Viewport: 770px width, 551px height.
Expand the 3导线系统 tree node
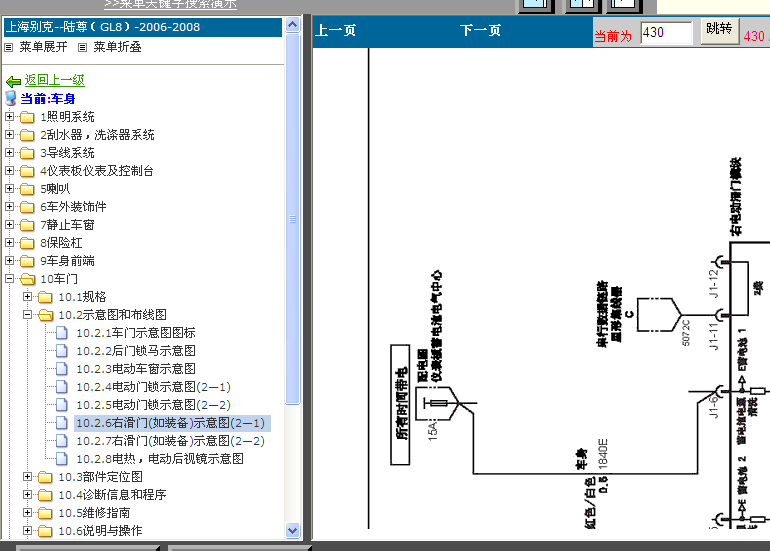[9, 153]
